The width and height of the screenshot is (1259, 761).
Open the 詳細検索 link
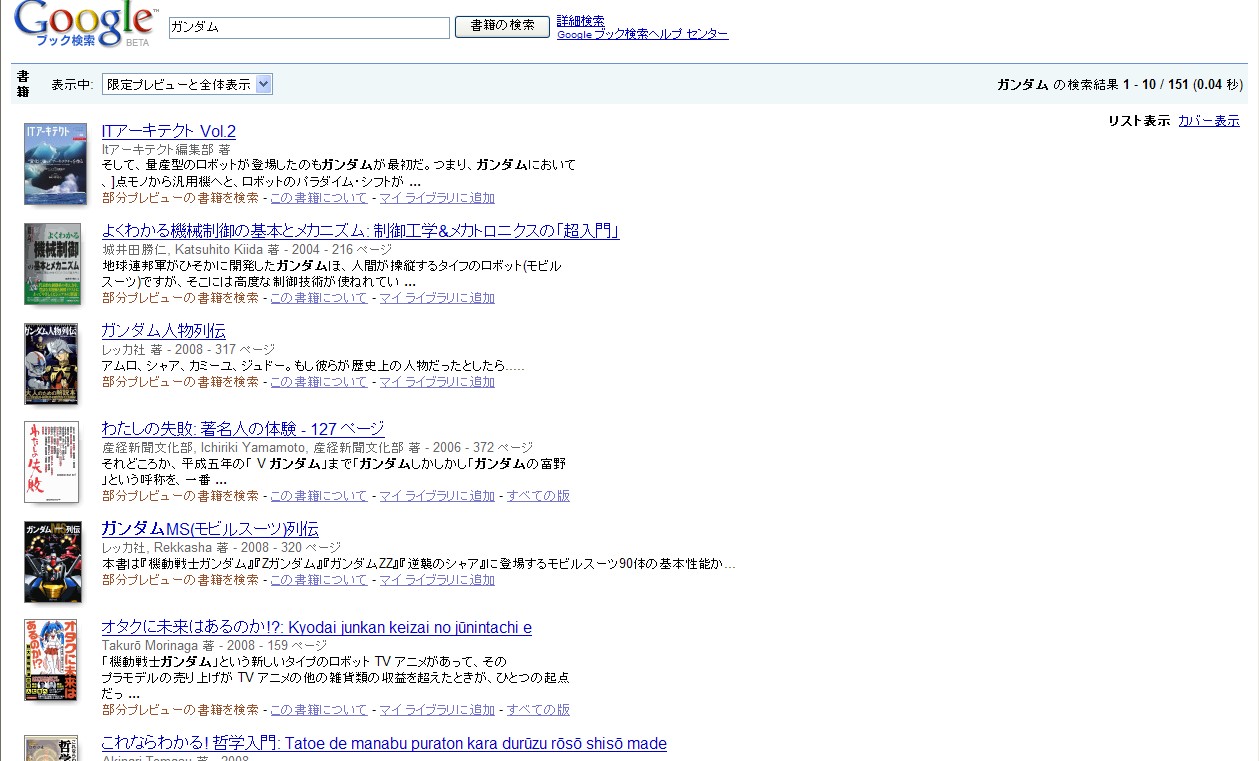tap(580, 21)
